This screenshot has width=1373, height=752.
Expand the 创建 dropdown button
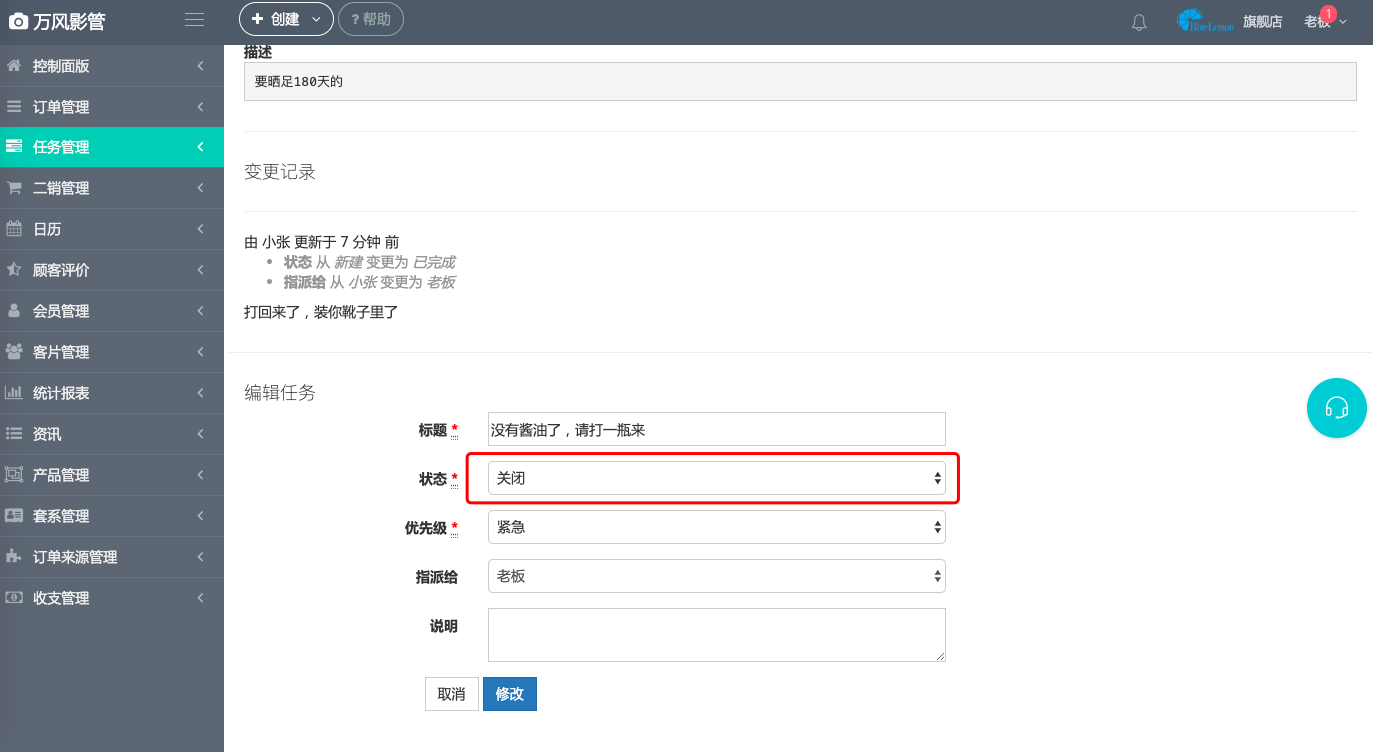tap(286, 19)
